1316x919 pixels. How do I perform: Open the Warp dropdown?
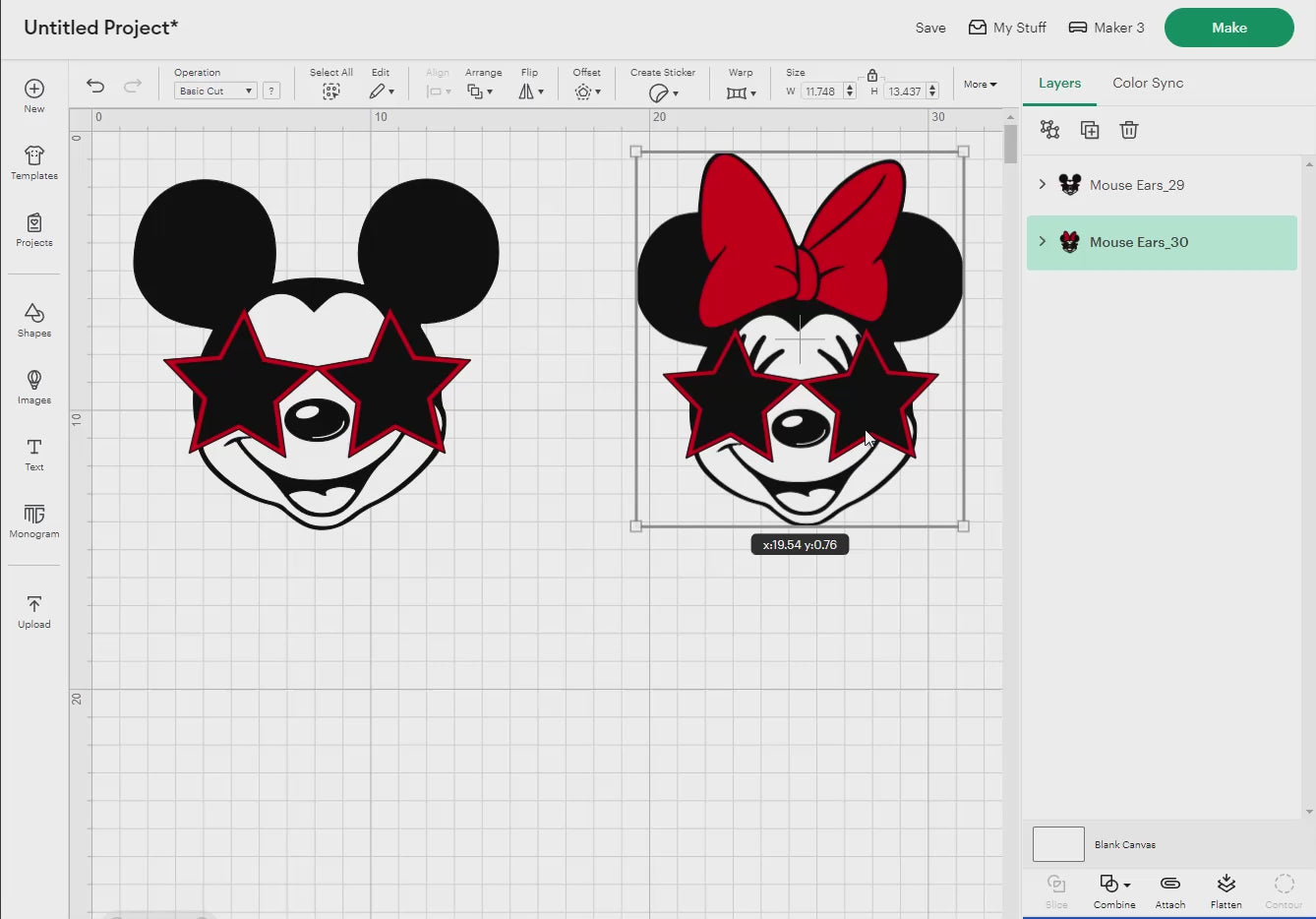point(742,92)
